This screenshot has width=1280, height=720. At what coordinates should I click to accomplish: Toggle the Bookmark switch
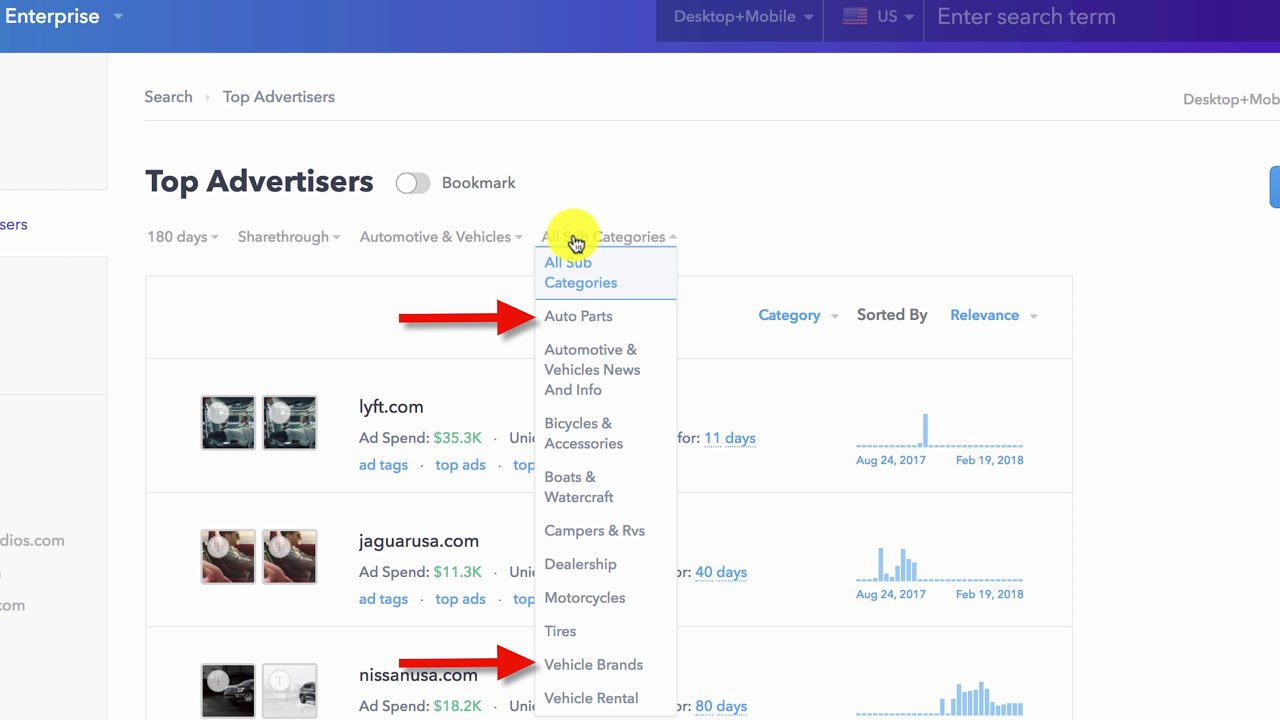click(413, 183)
